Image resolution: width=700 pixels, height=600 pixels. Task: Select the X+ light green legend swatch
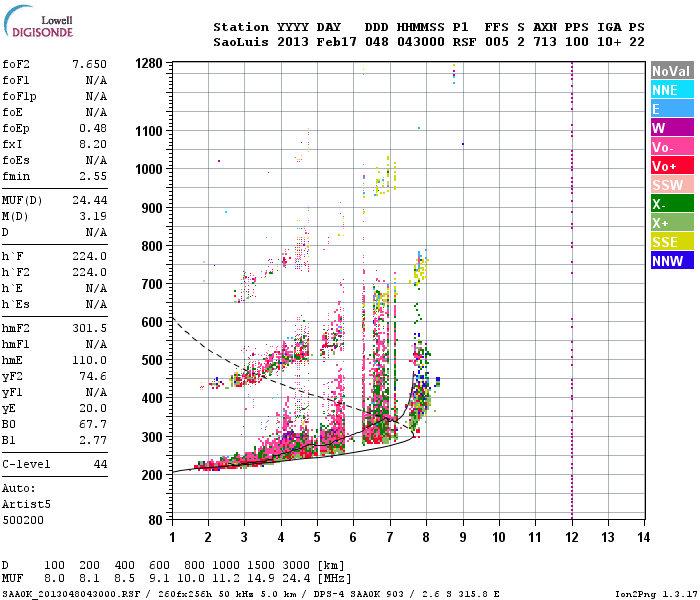tap(672, 223)
